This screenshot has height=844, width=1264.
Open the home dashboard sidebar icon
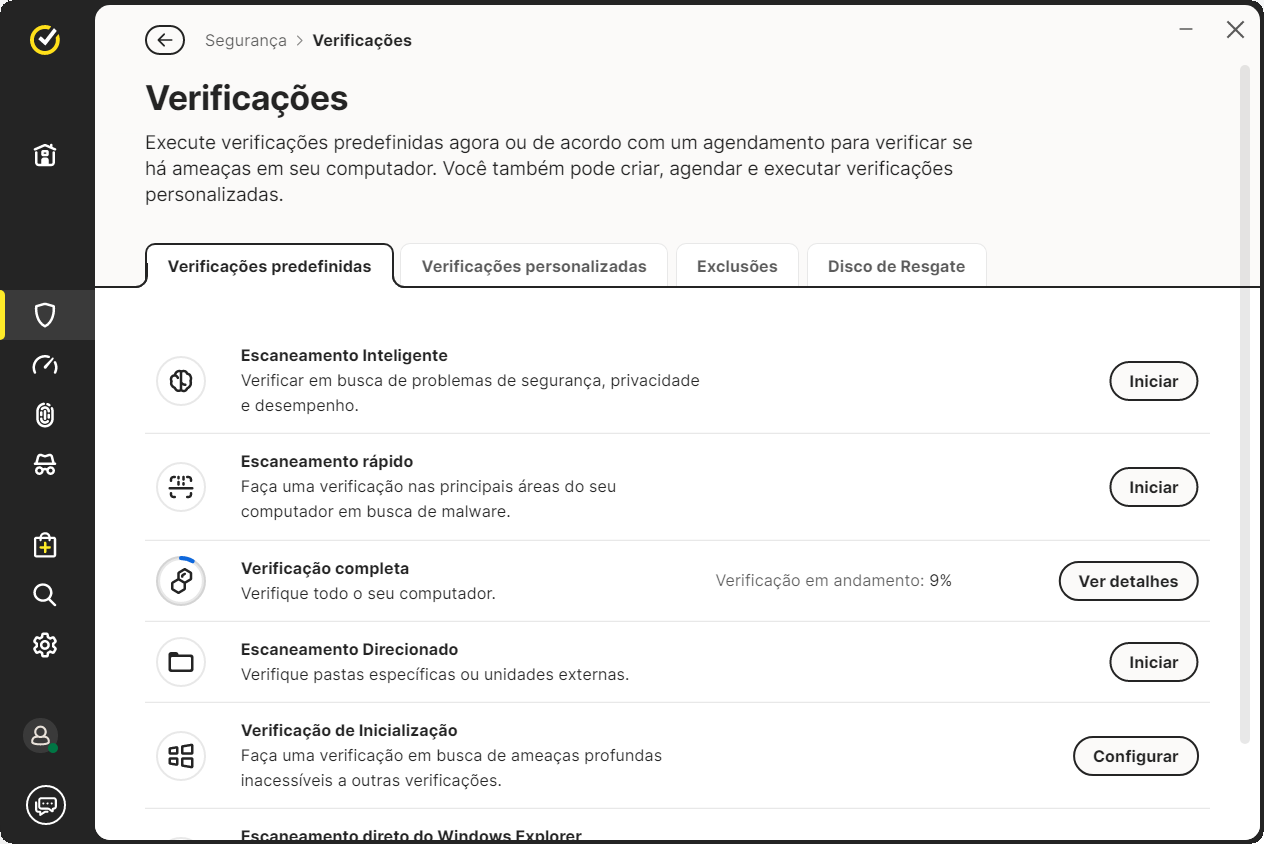pyautogui.click(x=45, y=155)
